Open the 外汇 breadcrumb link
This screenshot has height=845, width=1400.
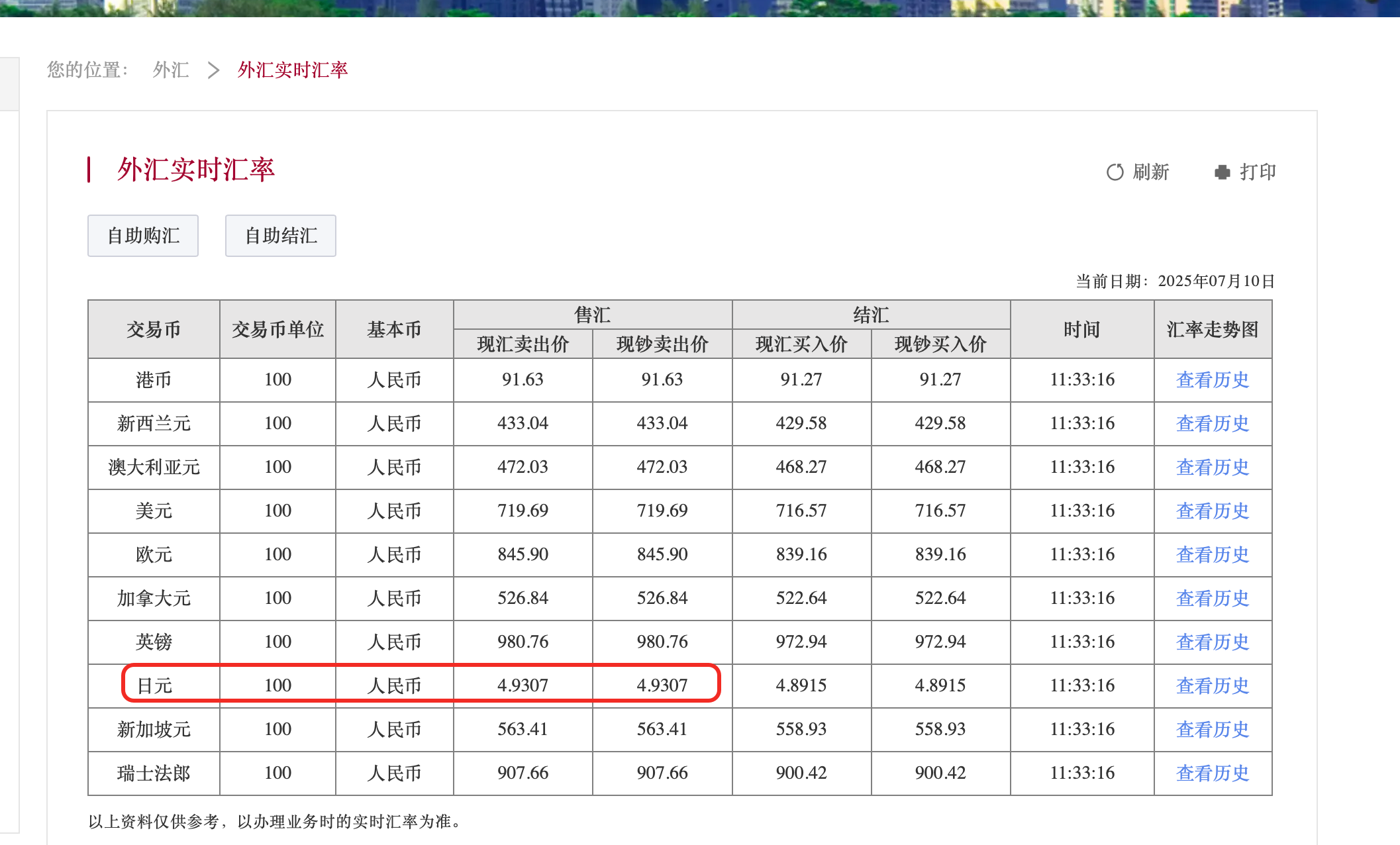[171, 70]
